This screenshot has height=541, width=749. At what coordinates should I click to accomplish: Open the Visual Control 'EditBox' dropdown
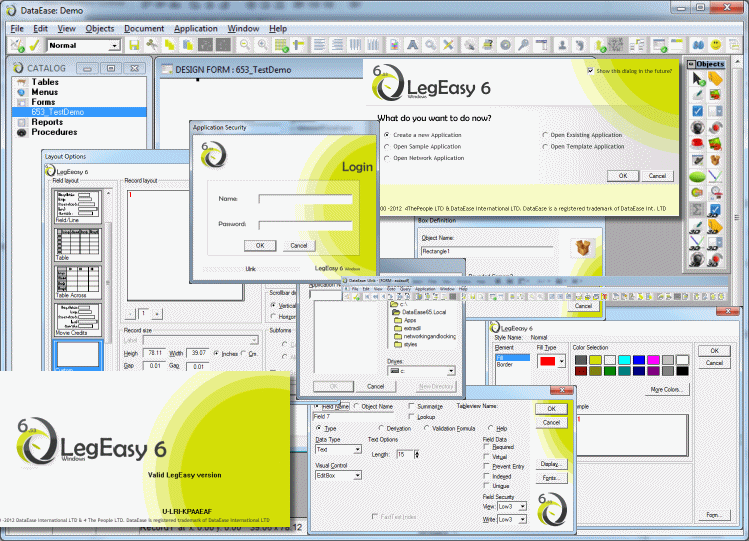(357, 476)
